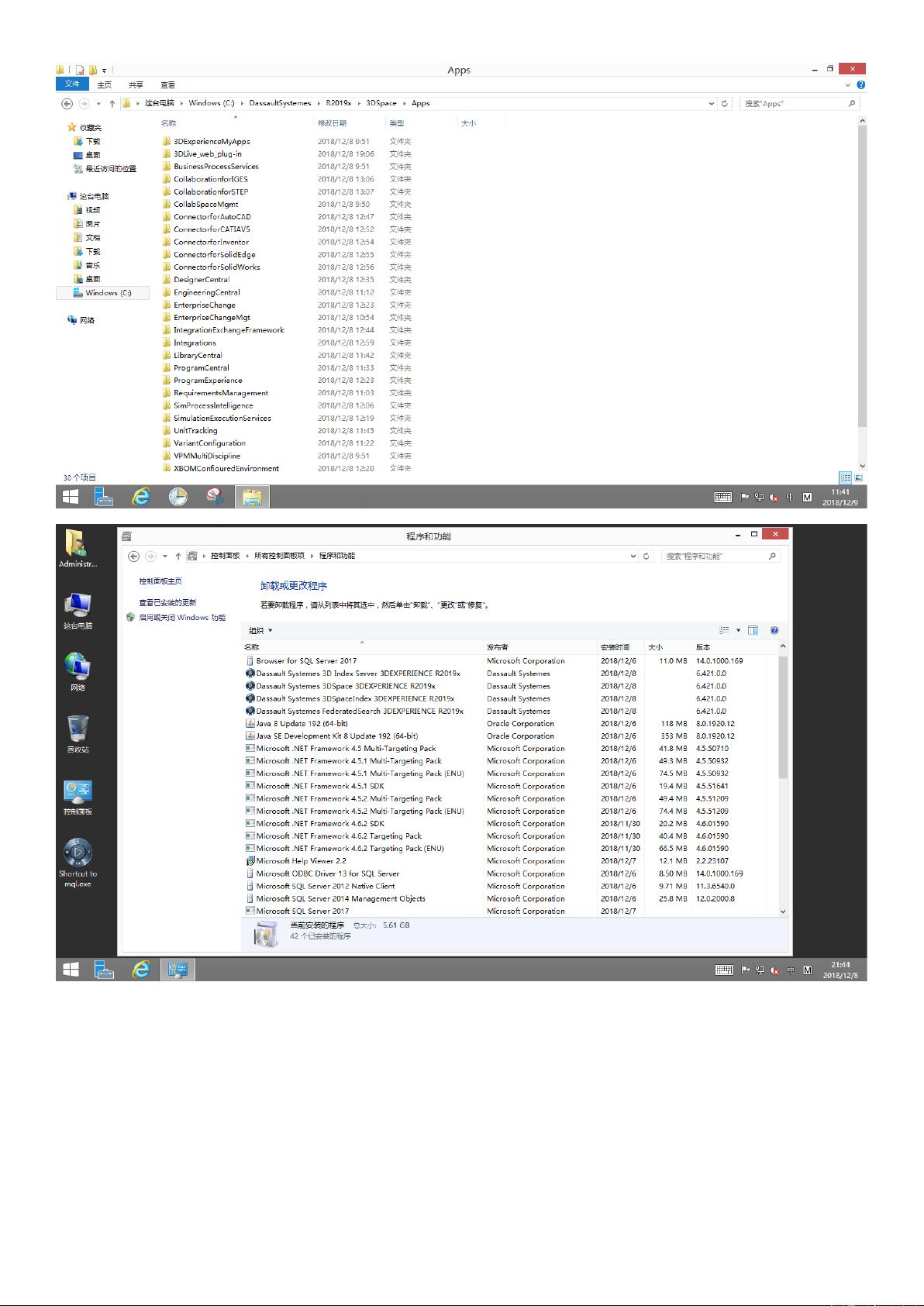The width and height of the screenshot is (924, 1306).
Task: Click 3DSpace in Apps breadcrumb
Action: (x=381, y=103)
